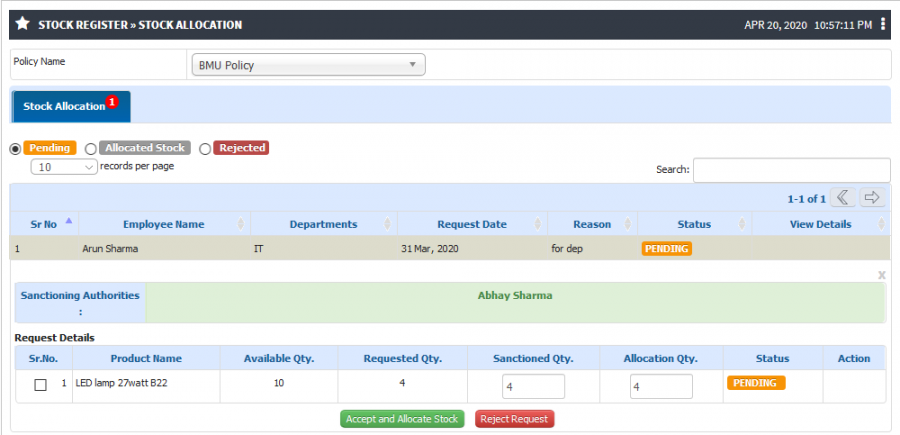Image resolution: width=900 pixels, height=435 pixels.
Task: Sort by Reason column
Action: click(x=592, y=224)
